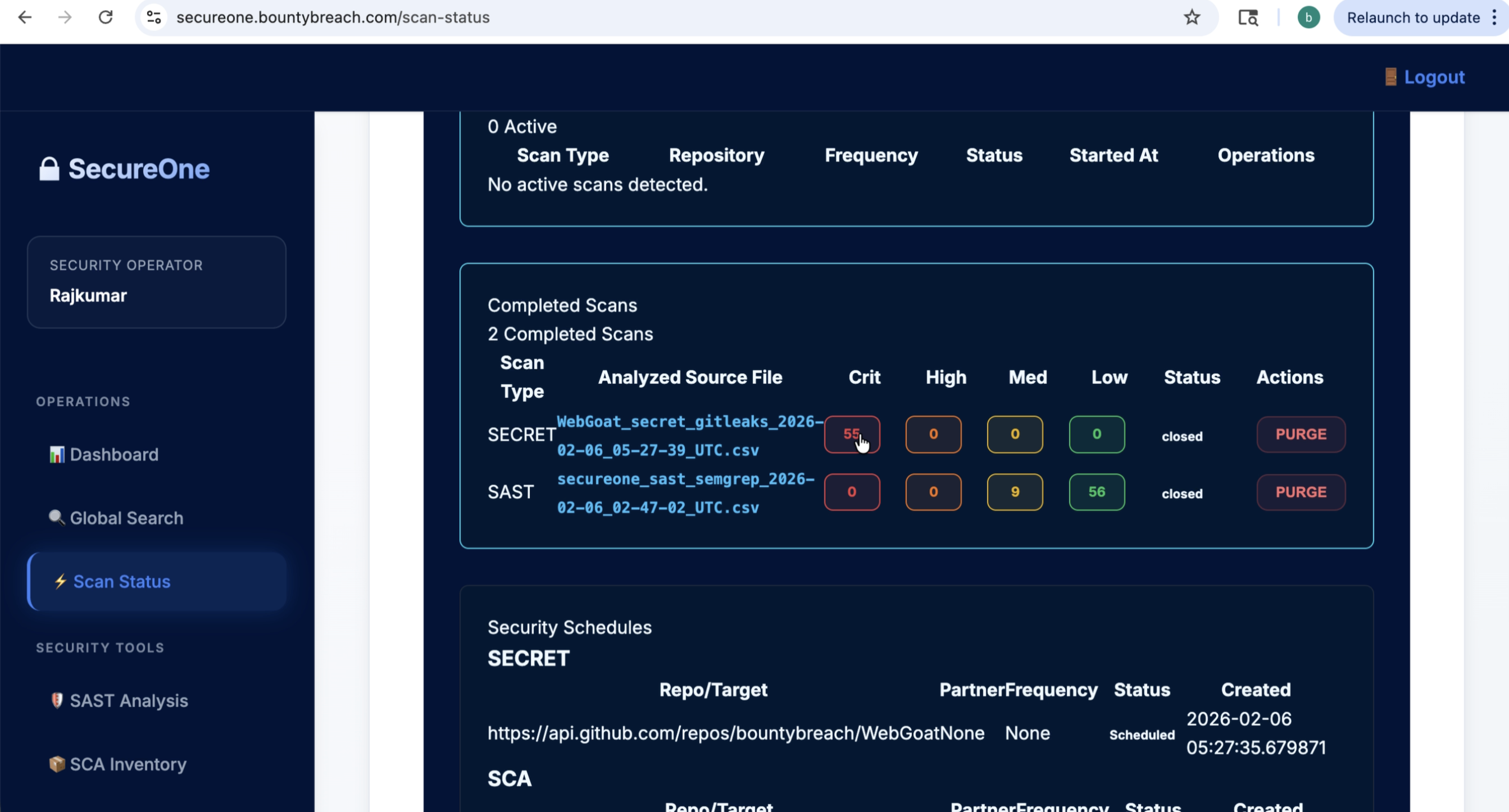Purge the SECRET gitleaks scan
Screen dimensions: 1509x812
click(1301, 435)
